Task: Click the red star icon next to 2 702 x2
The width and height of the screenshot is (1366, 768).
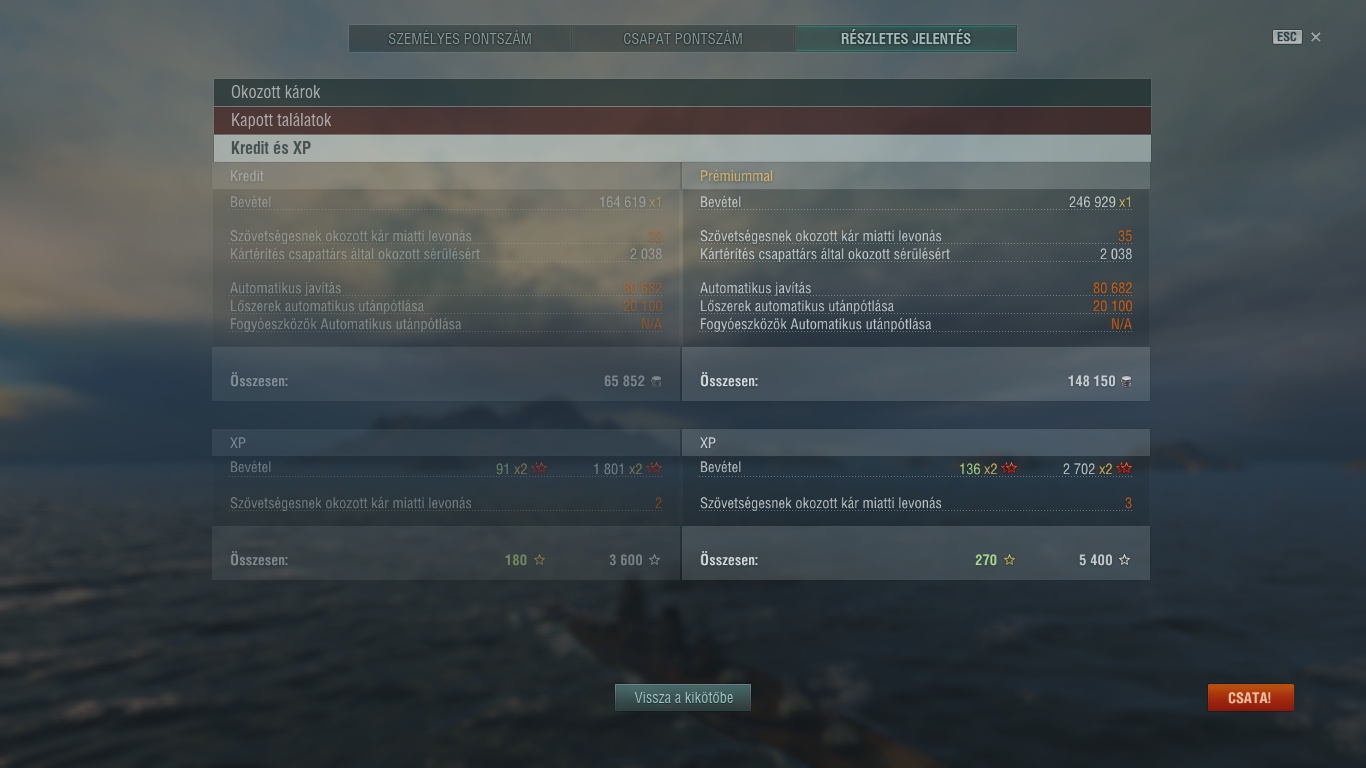Action: click(x=1124, y=468)
